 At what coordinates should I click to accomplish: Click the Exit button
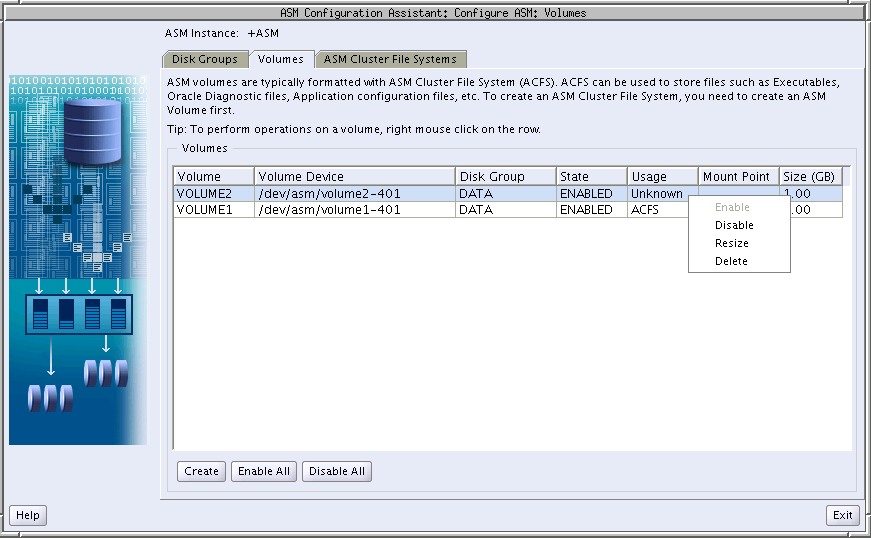pos(842,515)
